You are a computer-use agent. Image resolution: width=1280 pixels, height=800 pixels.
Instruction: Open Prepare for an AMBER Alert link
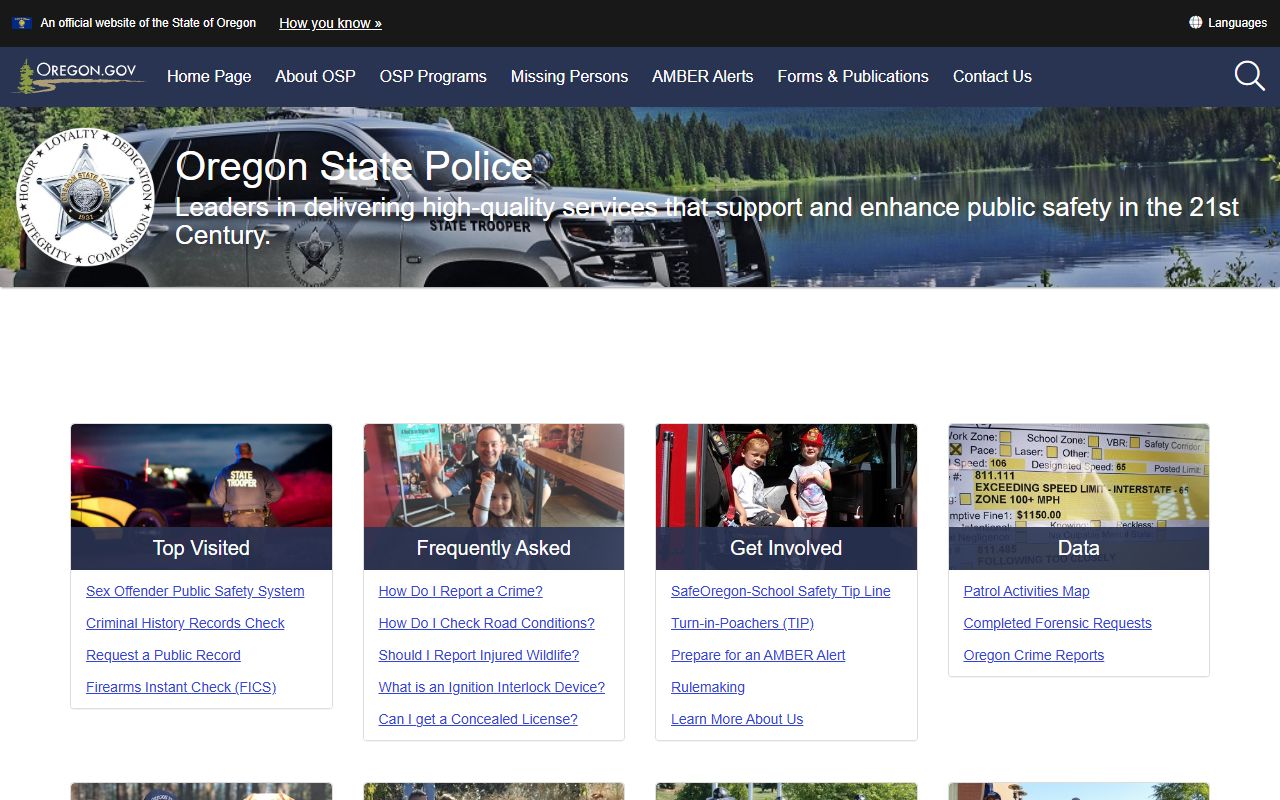point(758,655)
